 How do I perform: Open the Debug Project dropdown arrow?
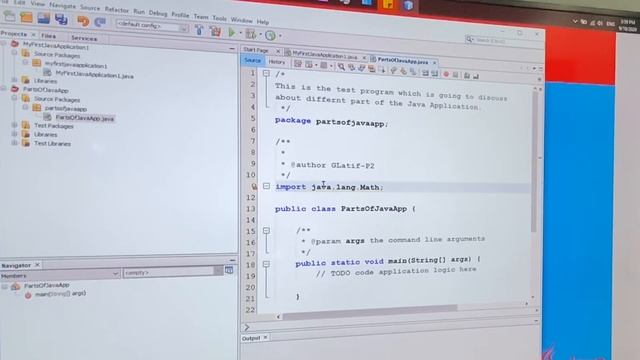260,35
